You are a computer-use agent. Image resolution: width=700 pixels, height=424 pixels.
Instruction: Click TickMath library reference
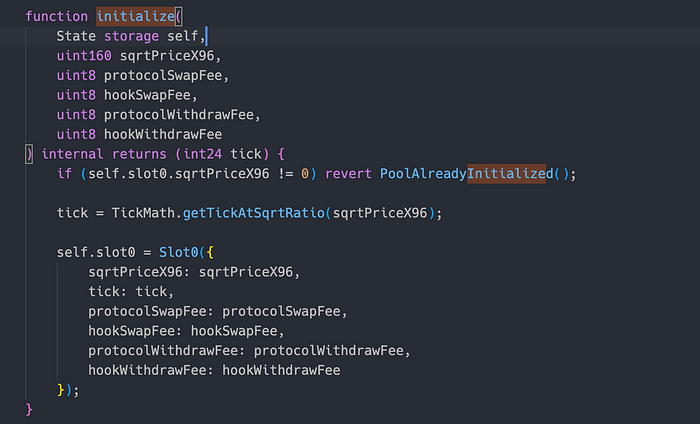[143, 213]
